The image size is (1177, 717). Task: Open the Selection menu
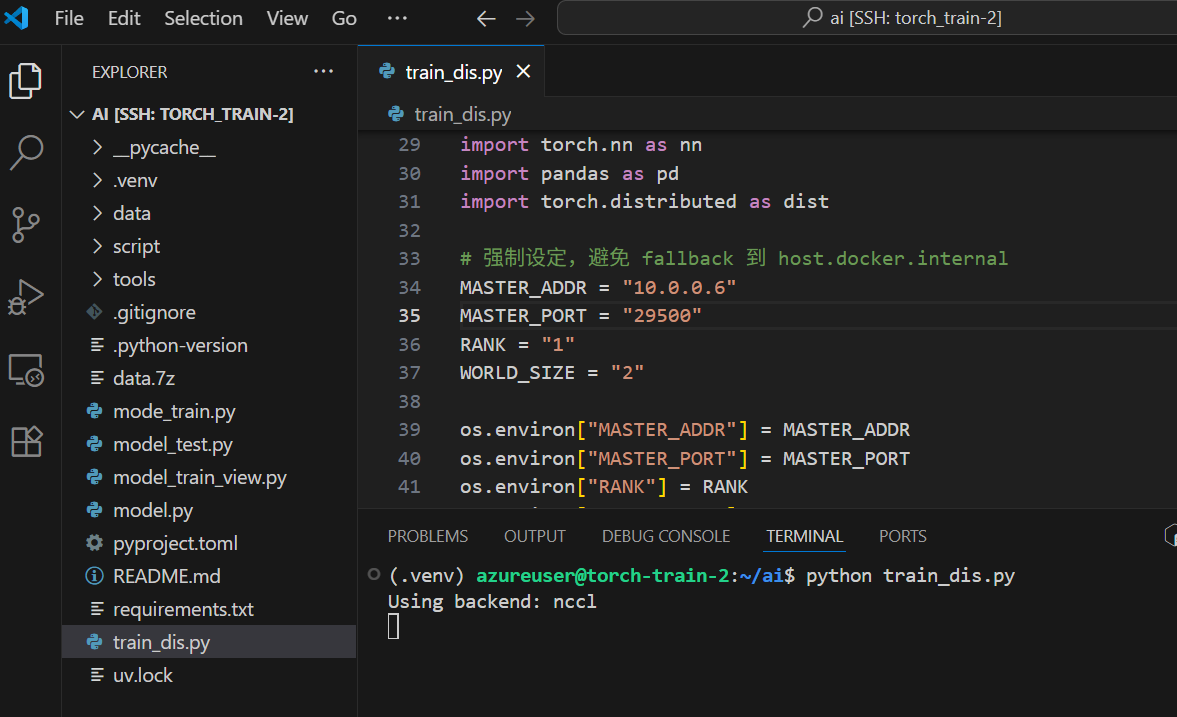pos(203,19)
